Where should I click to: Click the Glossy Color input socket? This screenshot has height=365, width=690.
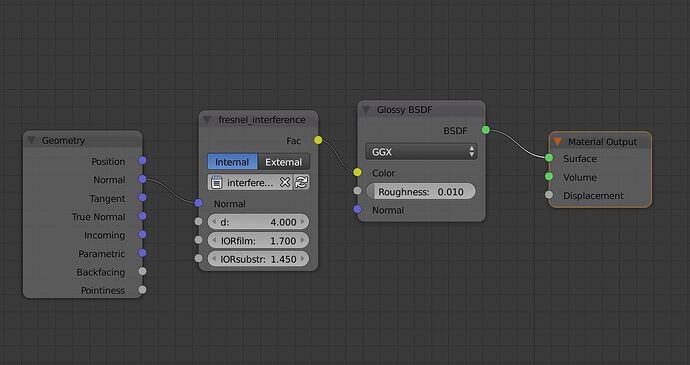pos(357,172)
